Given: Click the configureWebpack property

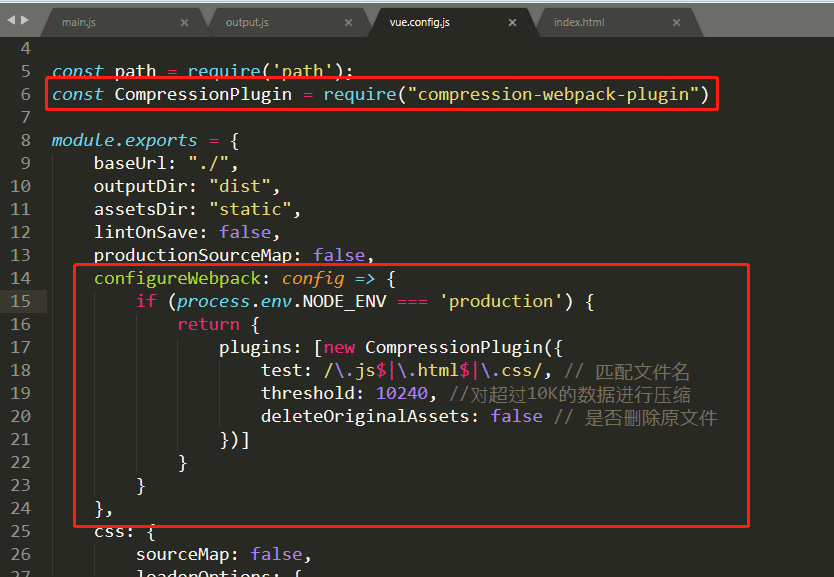Looking at the screenshot, I should (x=177, y=278).
